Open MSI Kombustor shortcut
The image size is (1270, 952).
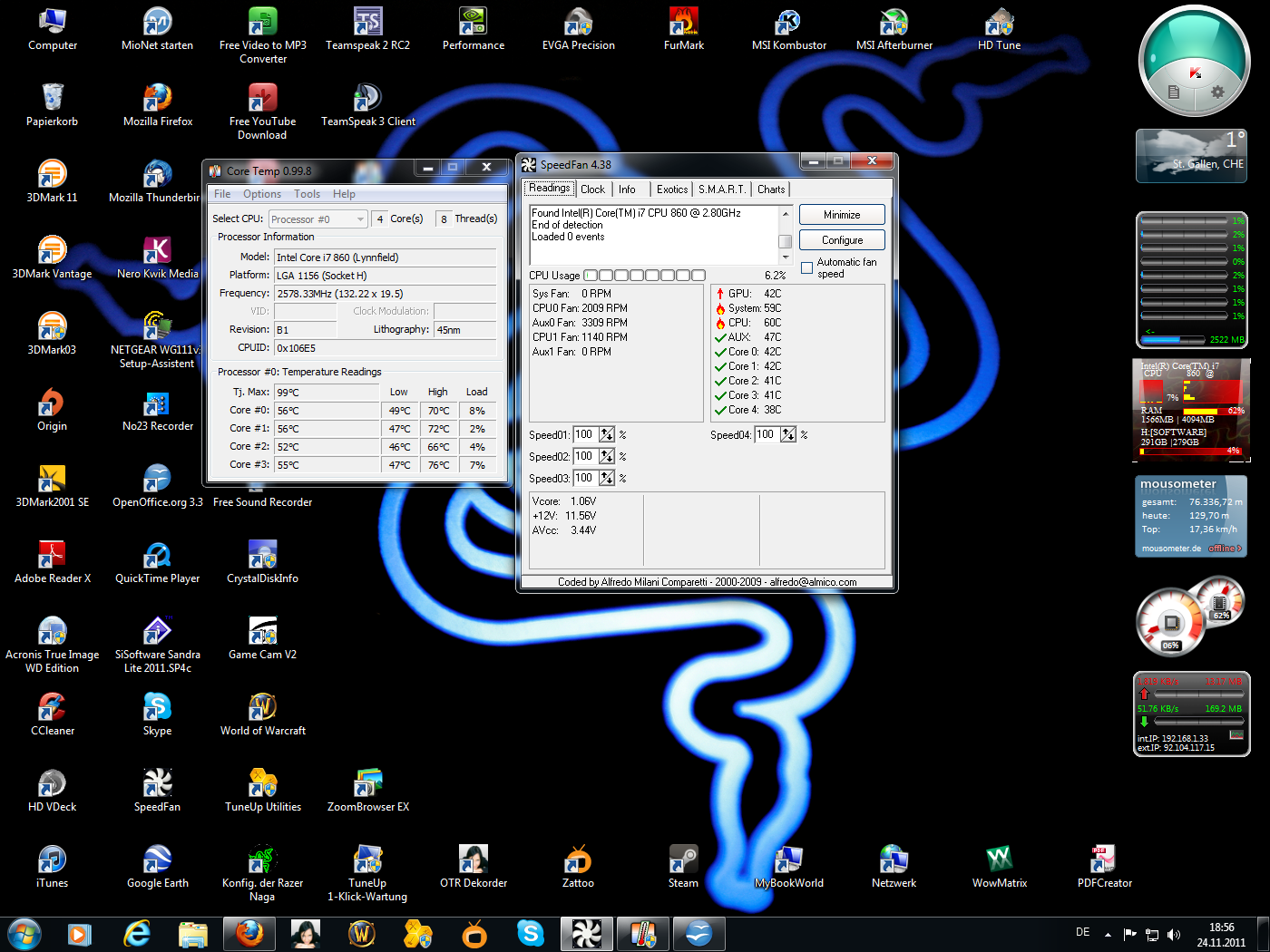click(x=788, y=28)
